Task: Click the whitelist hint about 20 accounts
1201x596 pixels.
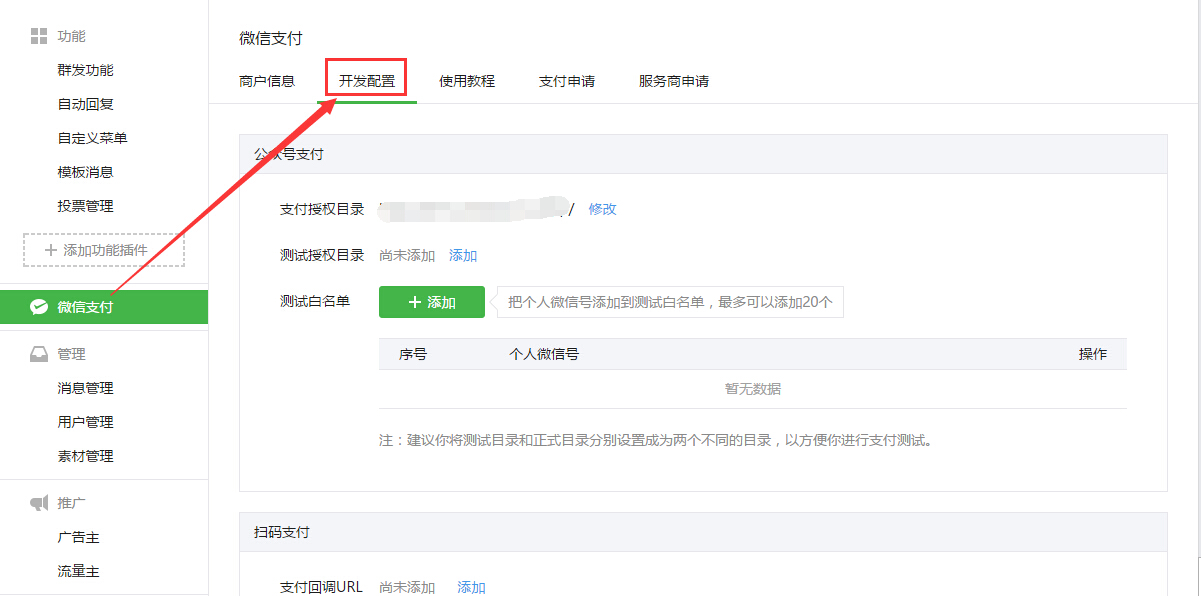Action: (x=670, y=302)
